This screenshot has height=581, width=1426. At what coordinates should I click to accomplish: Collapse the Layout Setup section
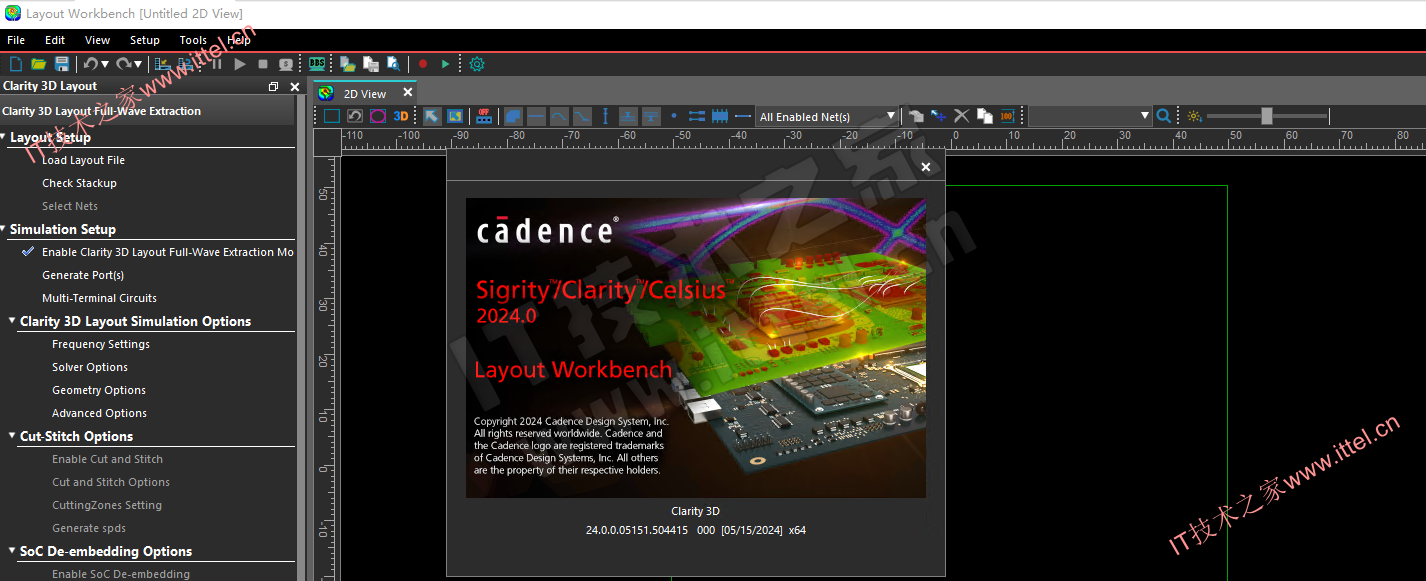[x=4, y=137]
